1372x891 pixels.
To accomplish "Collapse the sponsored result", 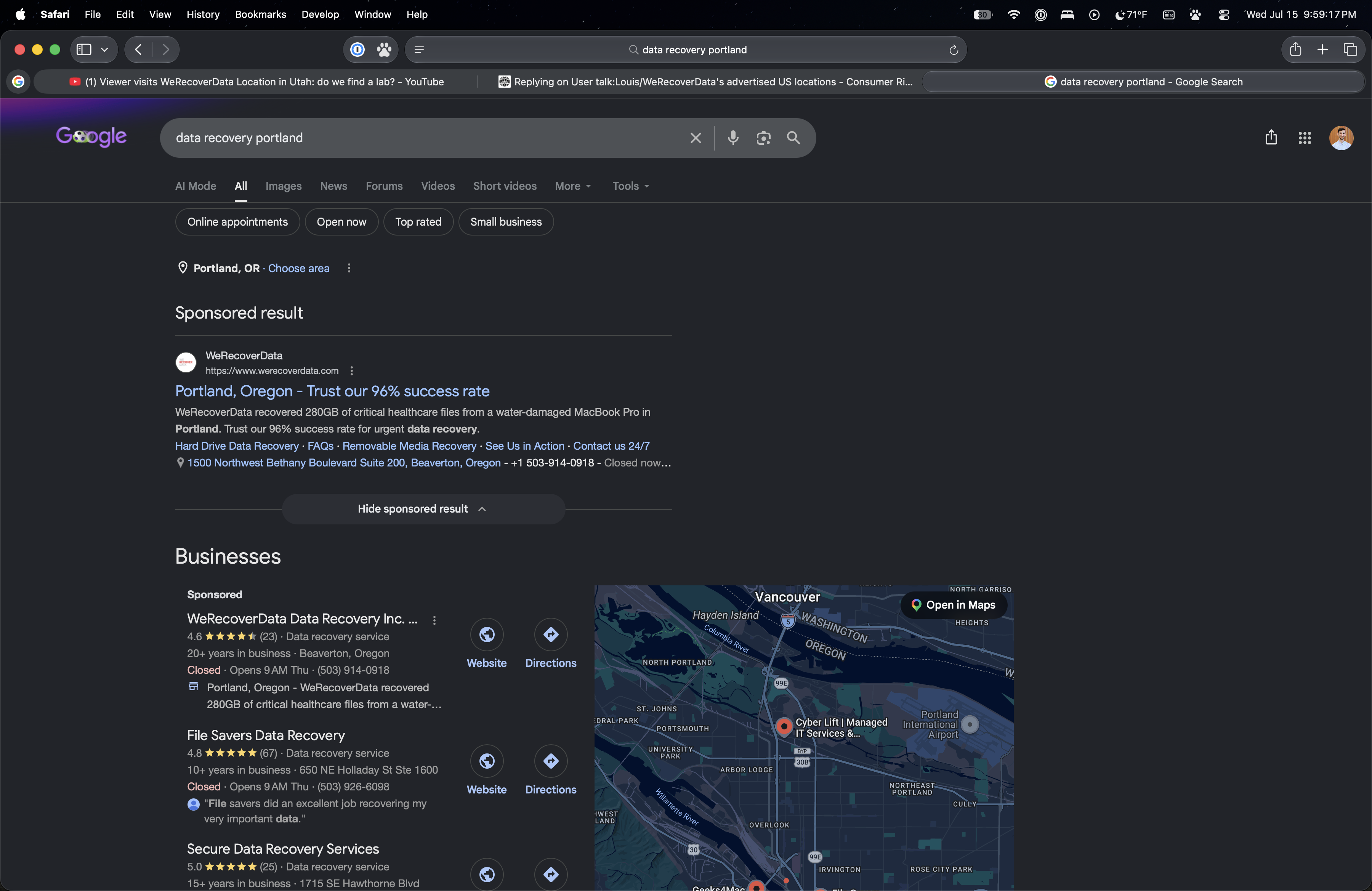I will [423, 509].
